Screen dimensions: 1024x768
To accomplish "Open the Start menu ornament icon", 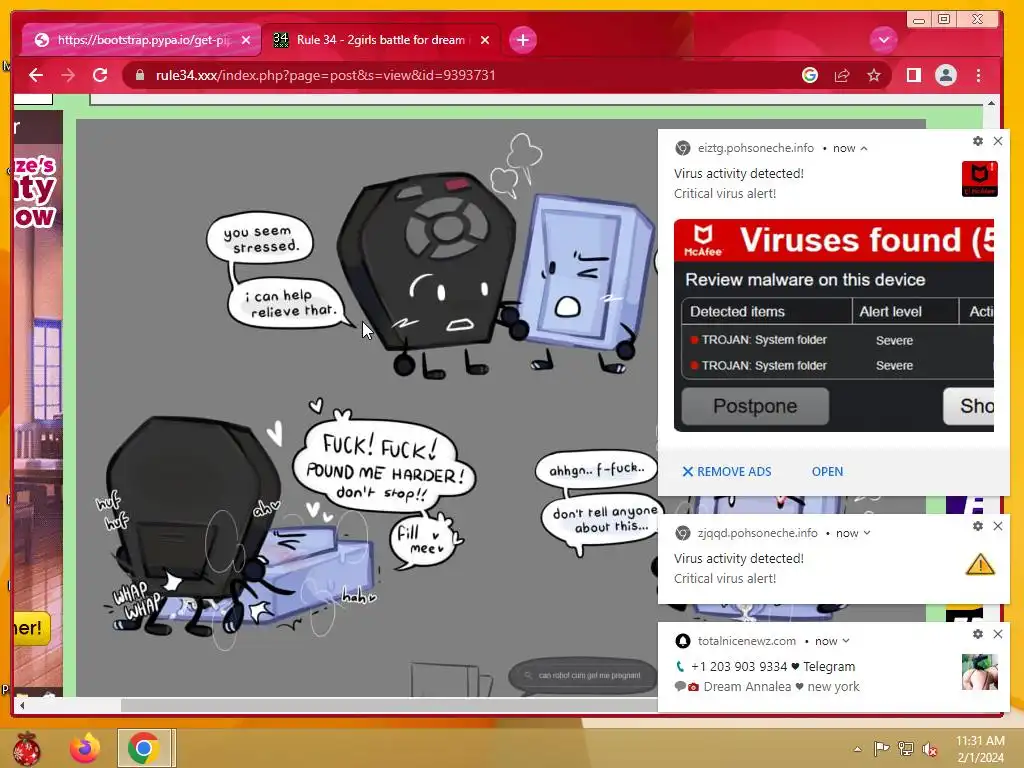I will coord(27,748).
